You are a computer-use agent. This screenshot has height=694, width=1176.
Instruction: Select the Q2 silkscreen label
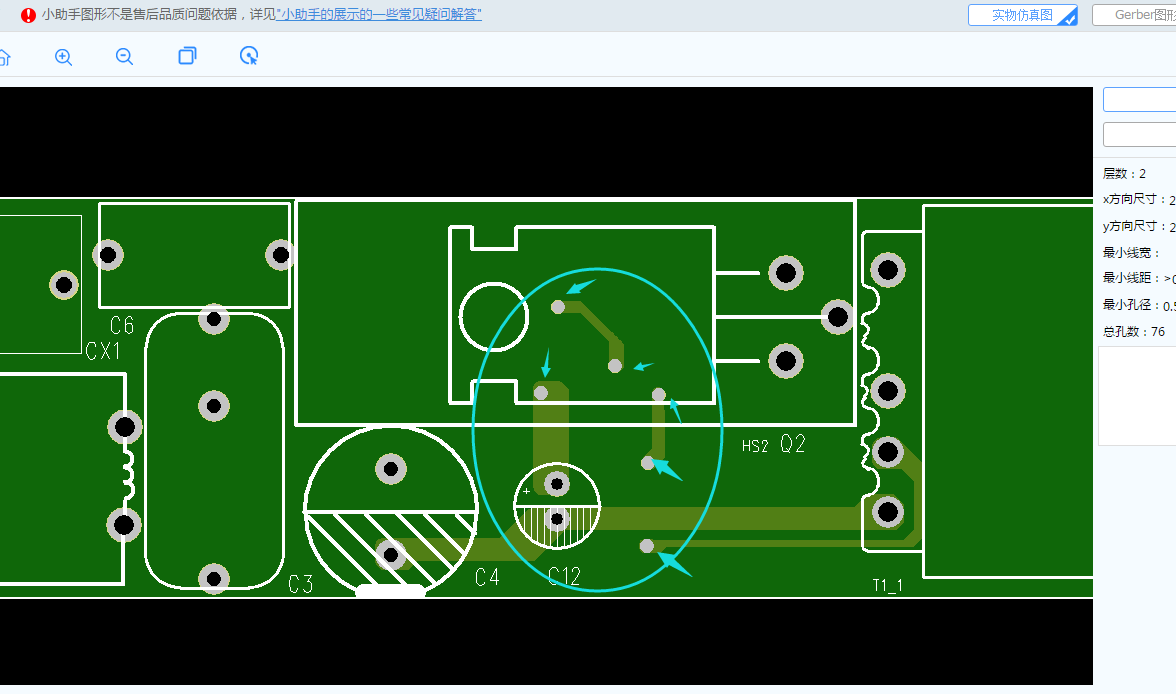[793, 445]
